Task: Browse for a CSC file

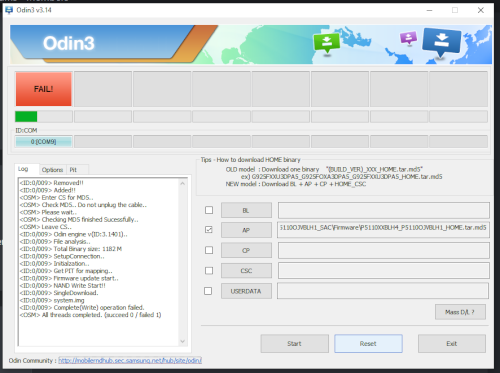Action: 246,271
